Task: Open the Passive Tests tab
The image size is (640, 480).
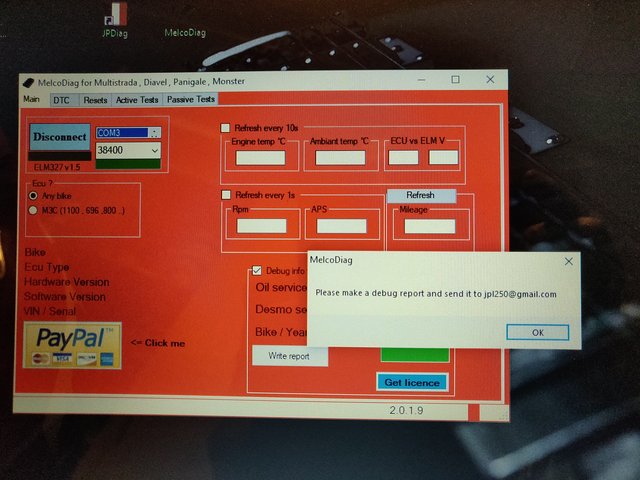Action: click(191, 100)
